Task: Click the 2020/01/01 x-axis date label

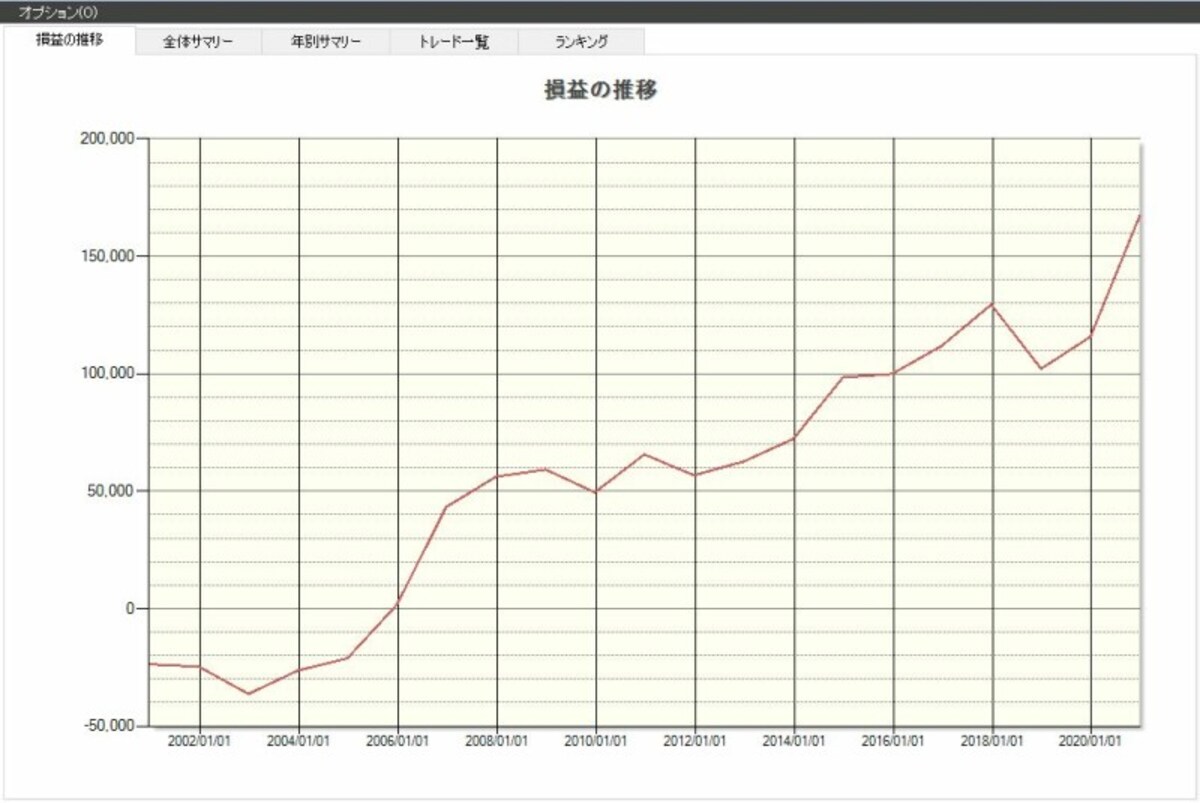Action: (x=1091, y=741)
